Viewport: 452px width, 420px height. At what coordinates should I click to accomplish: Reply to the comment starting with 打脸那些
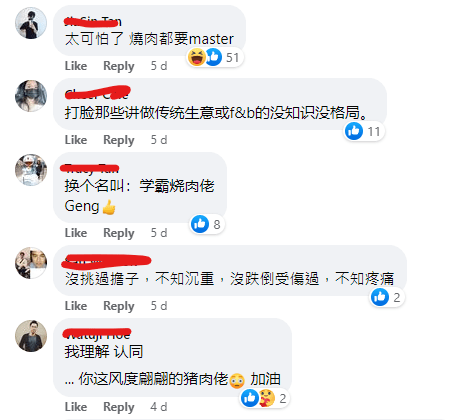coord(119,140)
